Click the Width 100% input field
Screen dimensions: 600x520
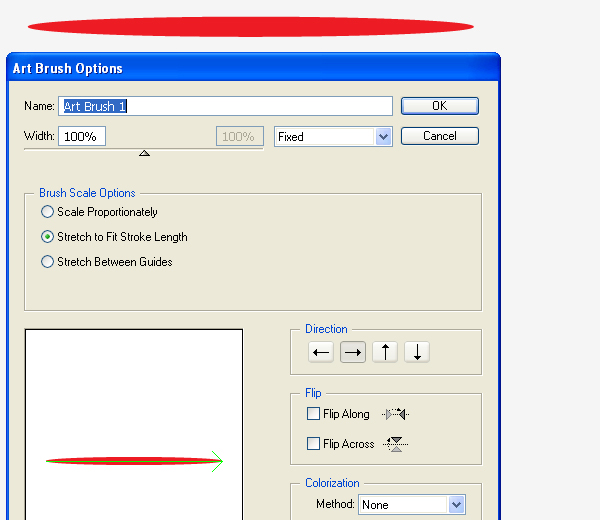coord(82,136)
